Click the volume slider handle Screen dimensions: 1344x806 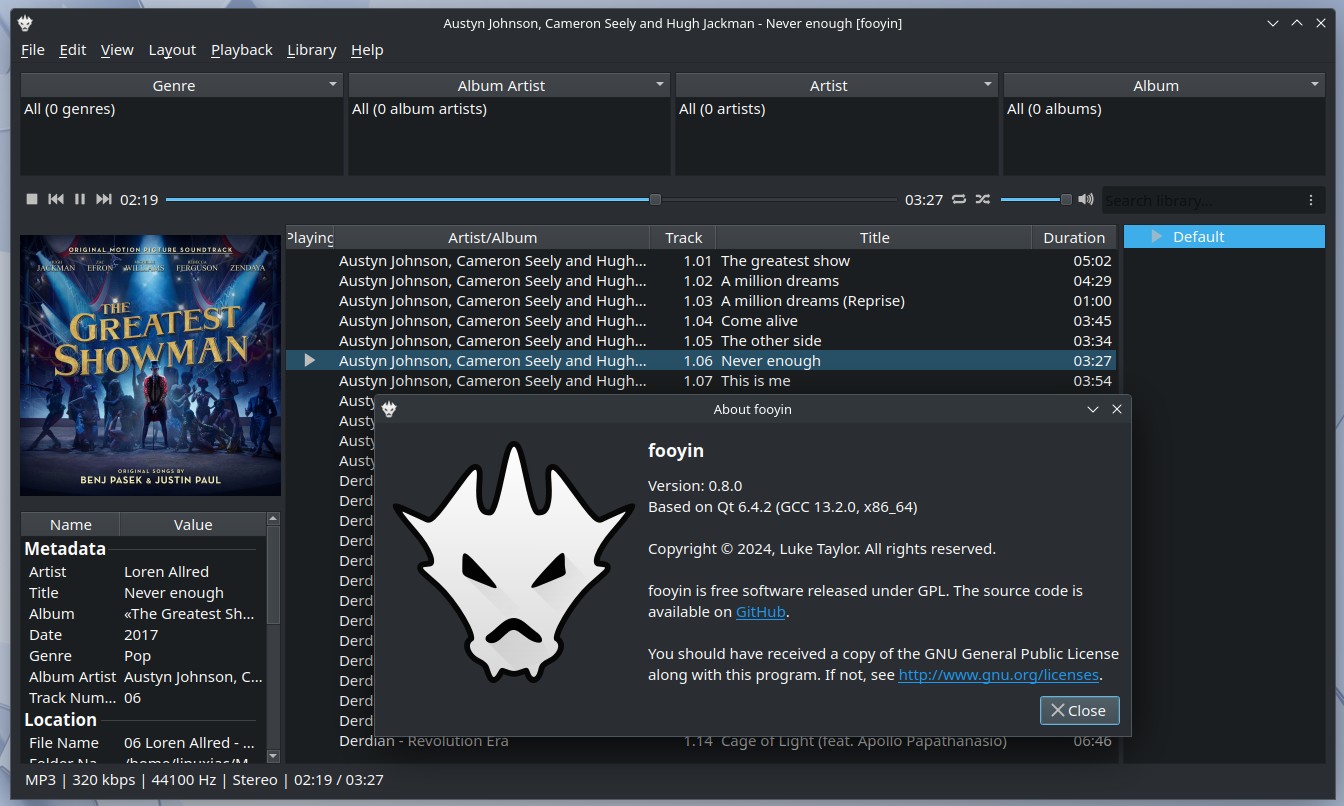click(x=1066, y=199)
